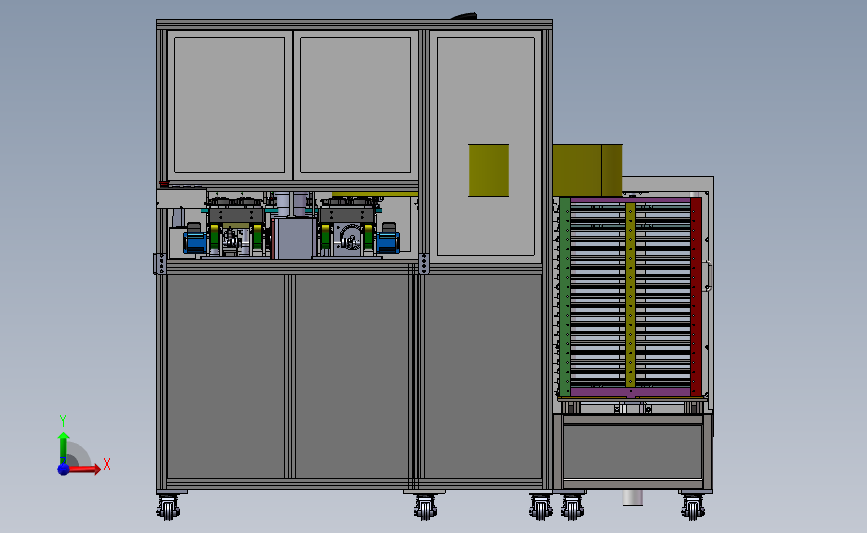Select the yellow square panel on tall door
Image resolution: width=867 pixels, height=533 pixels.
tap(489, 170)
